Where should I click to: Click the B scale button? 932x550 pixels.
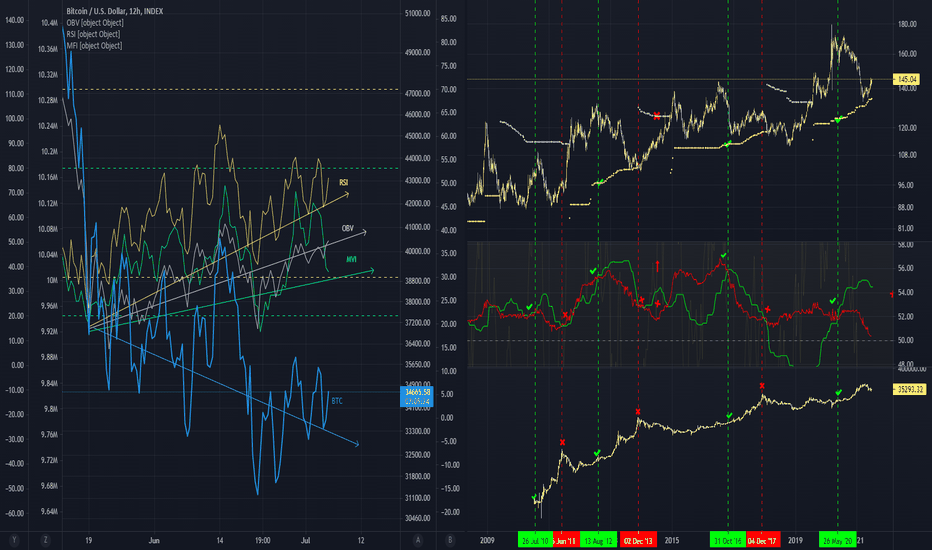coord(450,540)
